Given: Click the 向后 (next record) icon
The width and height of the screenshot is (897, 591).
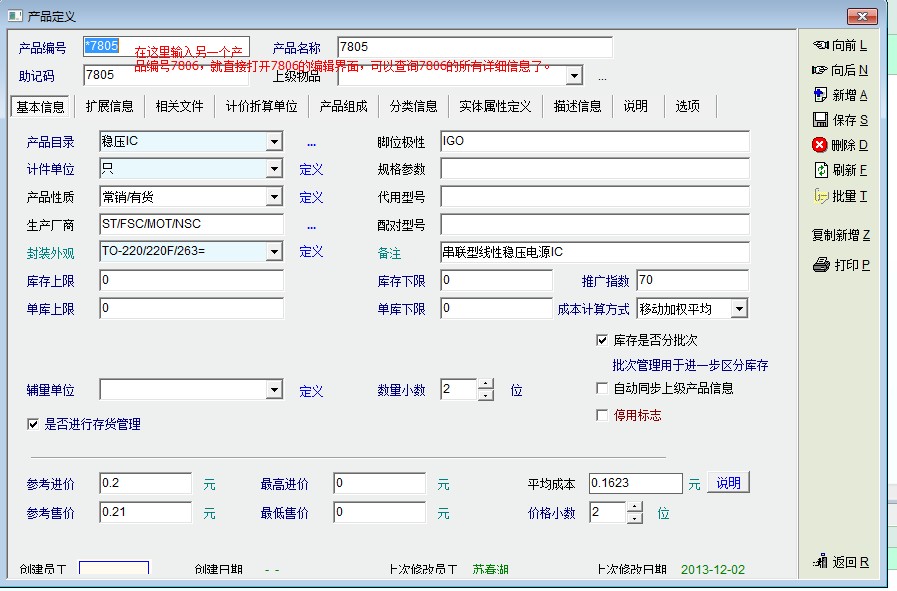Looking at the screenshot, I should (x=820, y=70).
